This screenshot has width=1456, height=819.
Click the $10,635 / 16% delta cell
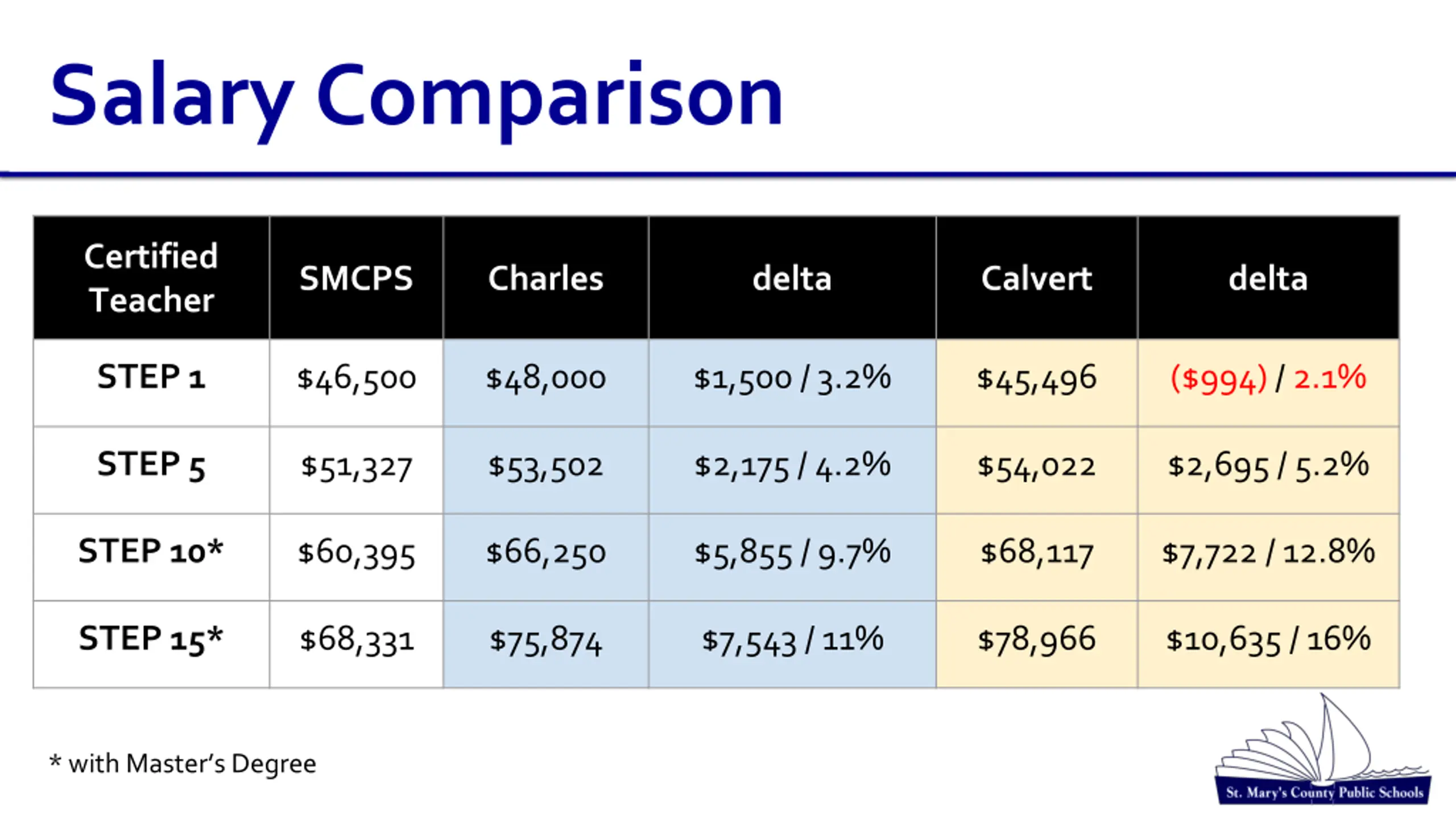[x=1268, y=644]
